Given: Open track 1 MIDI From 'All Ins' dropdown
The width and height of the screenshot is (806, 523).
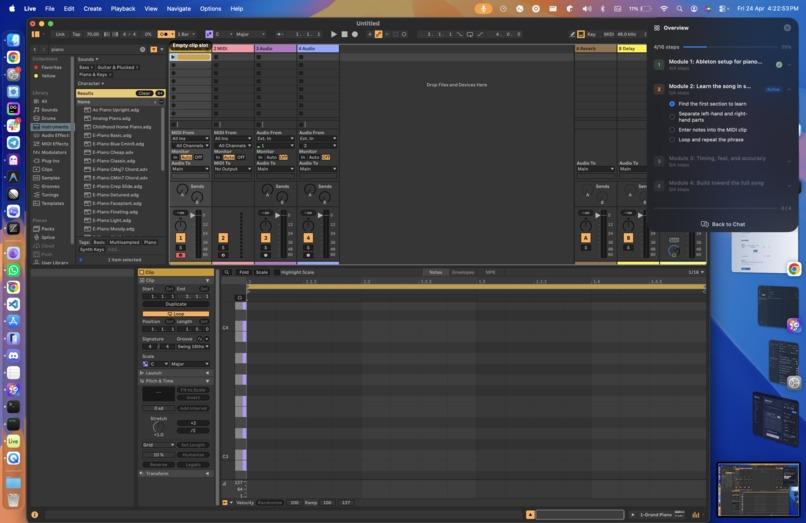Looking at the screenshot, I should point(190,138).
